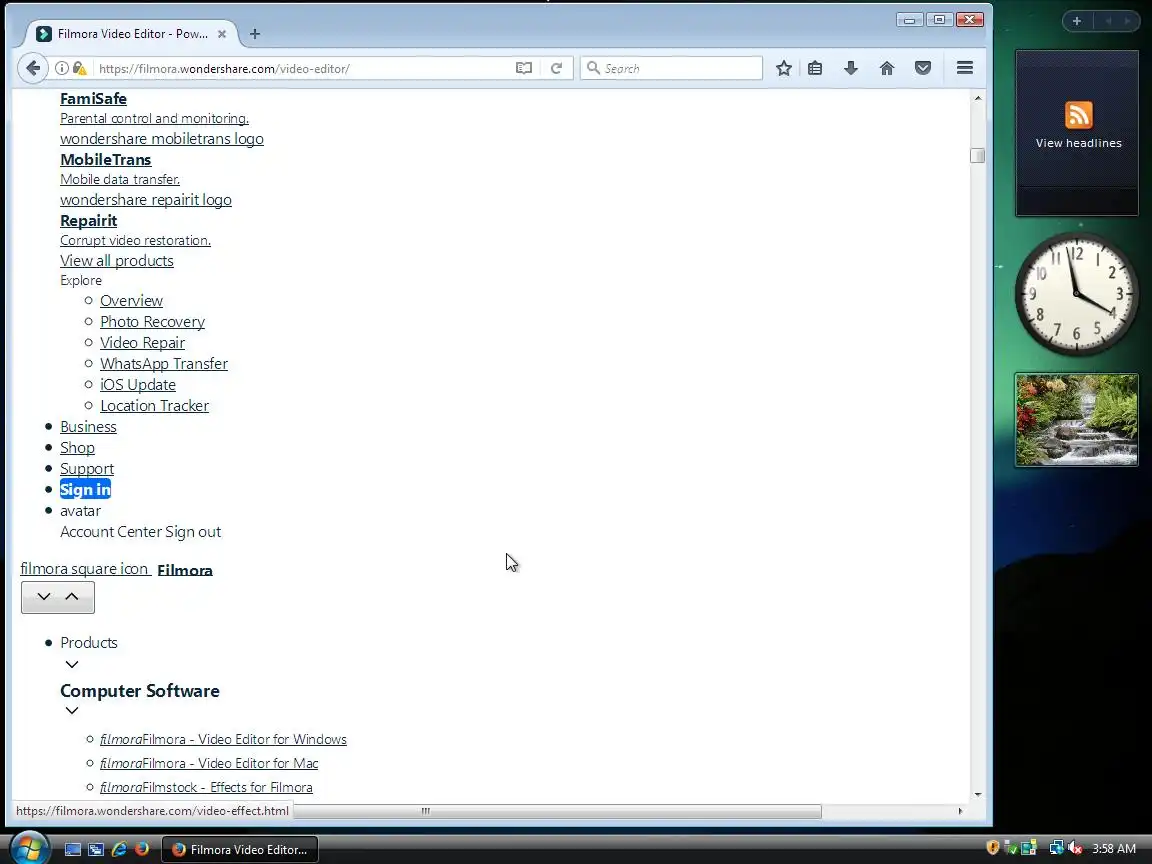This screenshot has width=1152, height=864.
Task: Open the WhatsApp Transfer link
Action: (x=164, y=364)
